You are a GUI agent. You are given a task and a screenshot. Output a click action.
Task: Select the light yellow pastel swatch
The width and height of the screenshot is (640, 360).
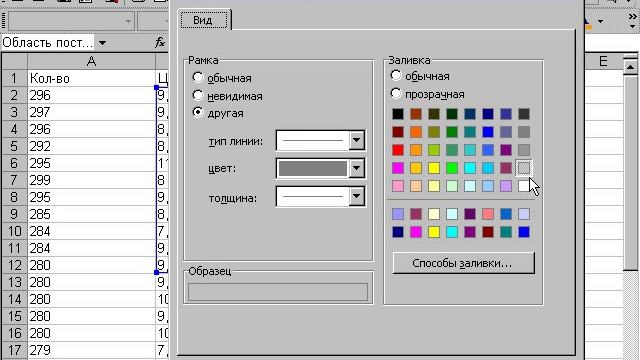[434, 186]
